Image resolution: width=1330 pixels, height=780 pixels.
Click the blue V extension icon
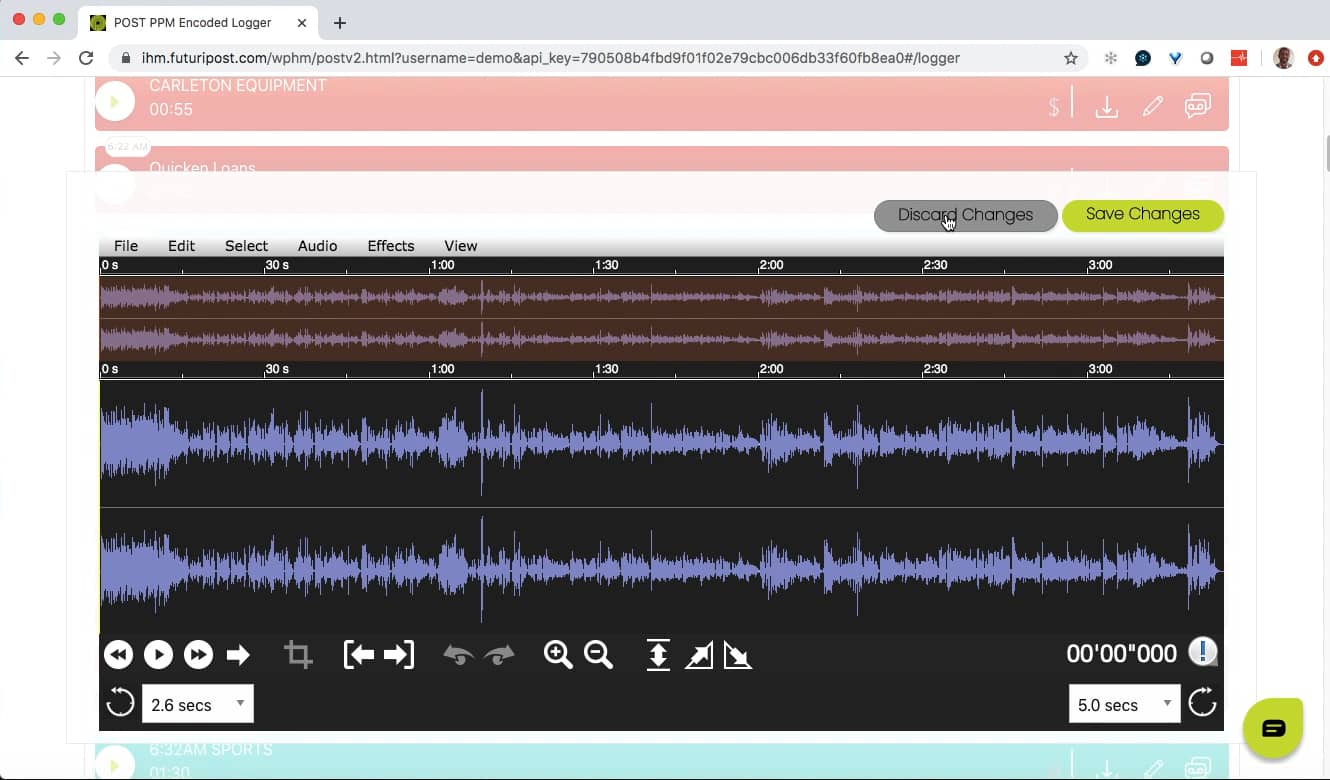tap(1175, 58)
